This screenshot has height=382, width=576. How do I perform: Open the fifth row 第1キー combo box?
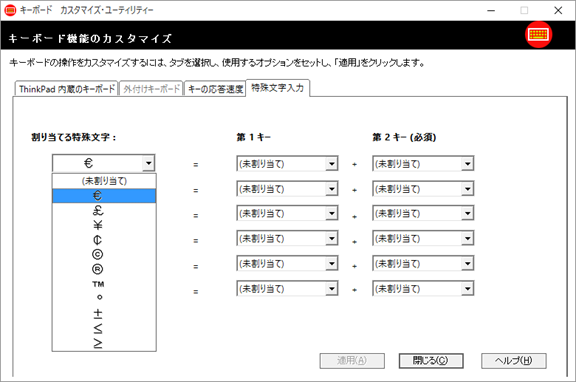[331, 263]
